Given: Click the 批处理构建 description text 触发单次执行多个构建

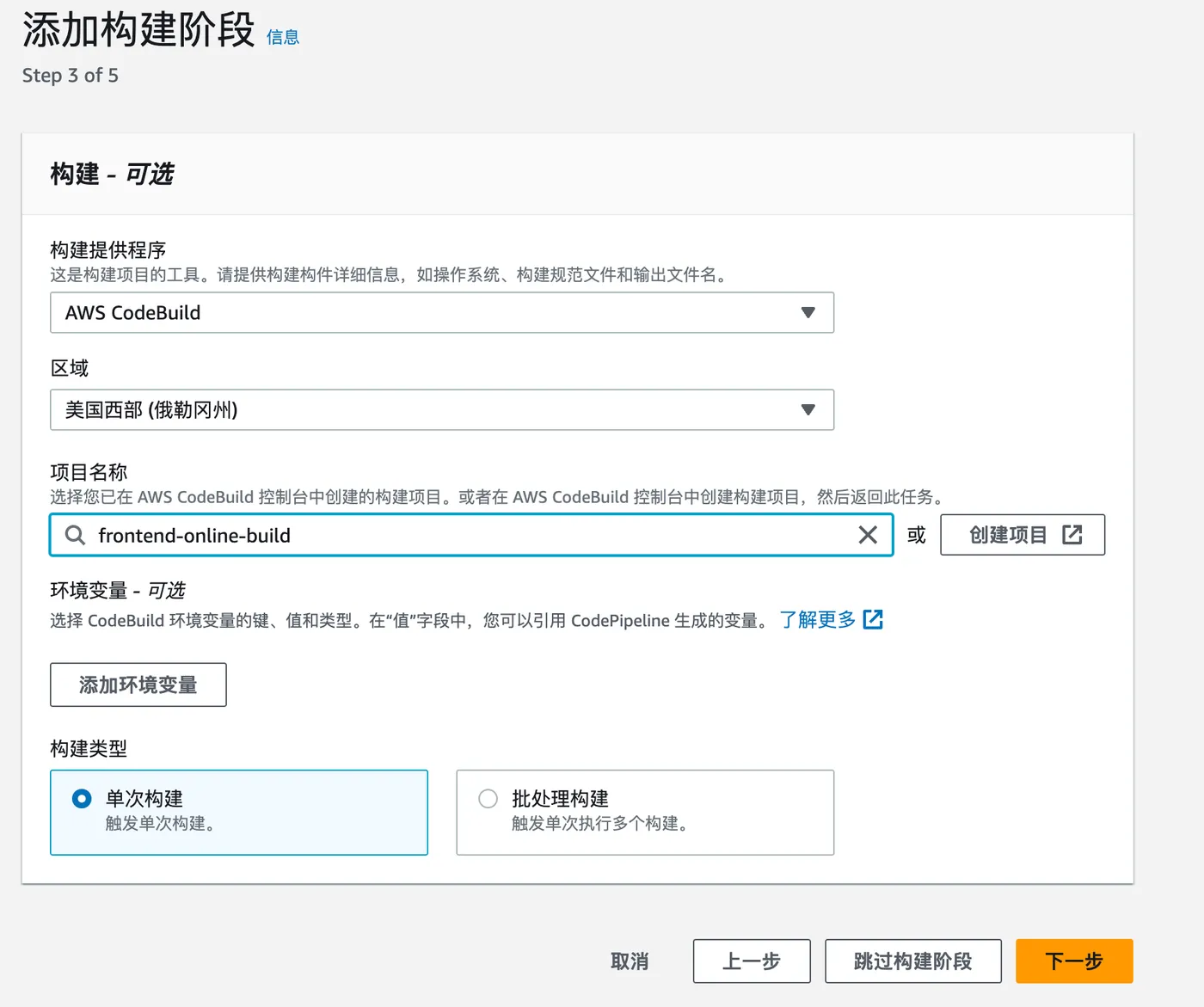Looking at the screenshot, I should coord(599,824).
